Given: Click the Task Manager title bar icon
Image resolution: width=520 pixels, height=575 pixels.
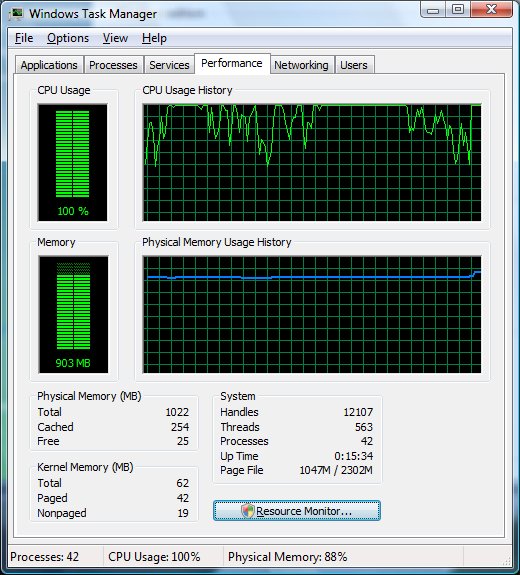Looking at the screenshot, I should coord(16,14).
